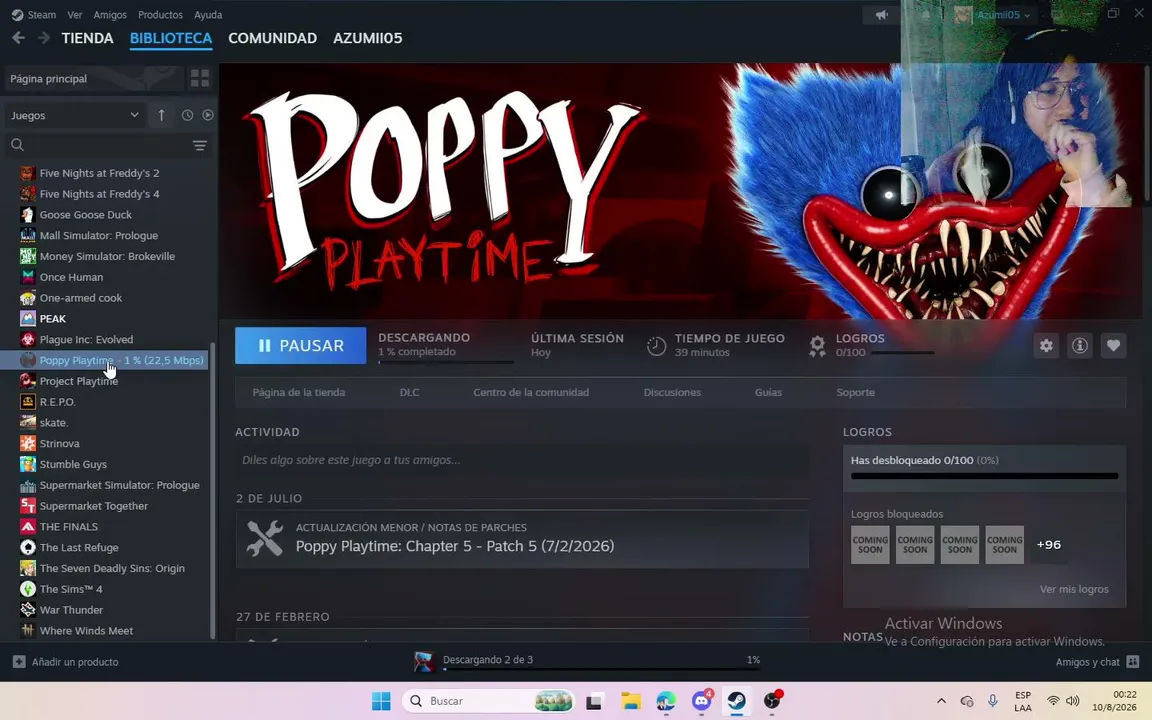The image size is (1152, 720).
Task: Open the DLC link
Action: (x=409, y=392)
